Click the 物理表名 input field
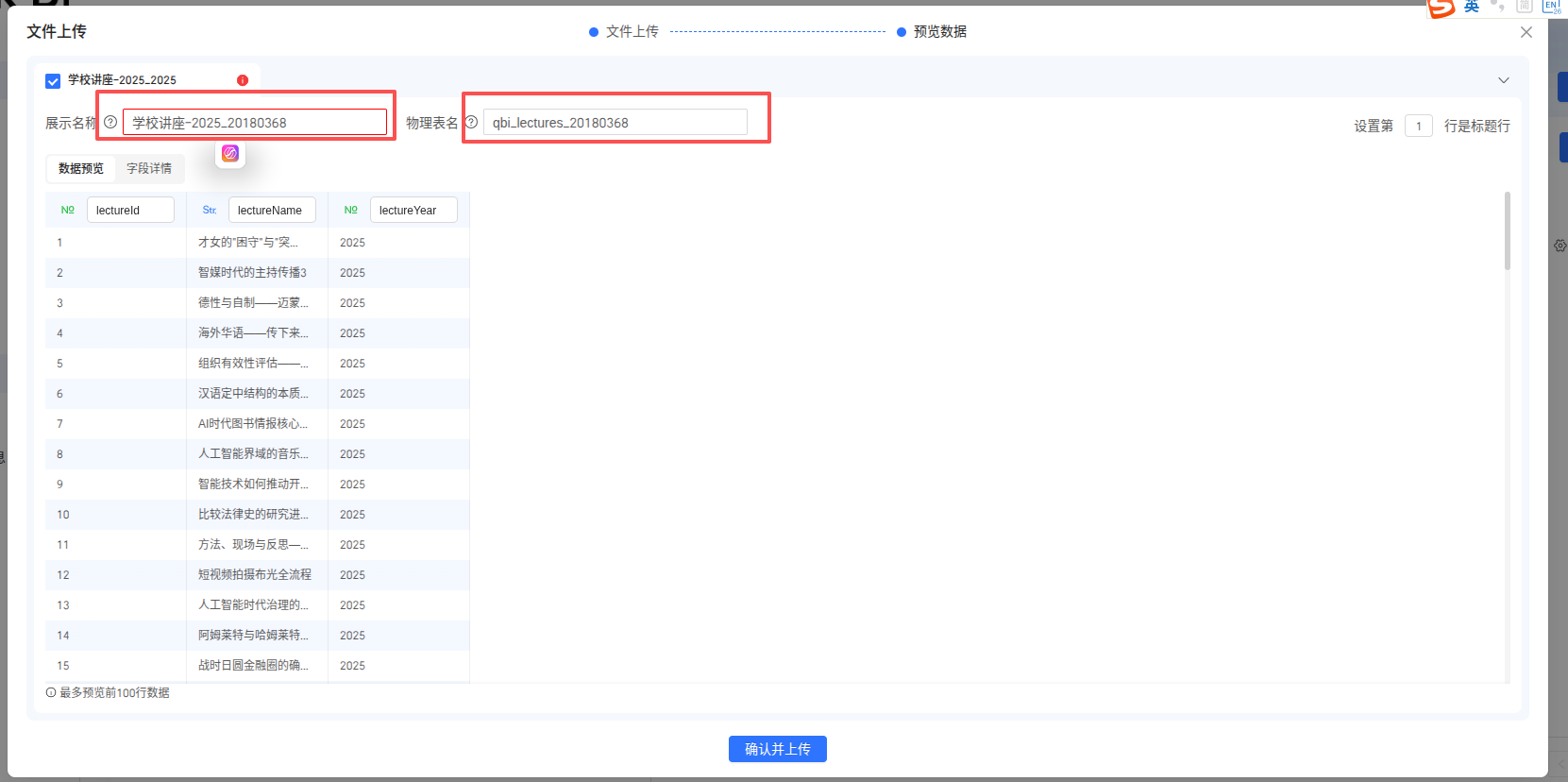This screenshot has width=1568, height=782. pos(615,123)
